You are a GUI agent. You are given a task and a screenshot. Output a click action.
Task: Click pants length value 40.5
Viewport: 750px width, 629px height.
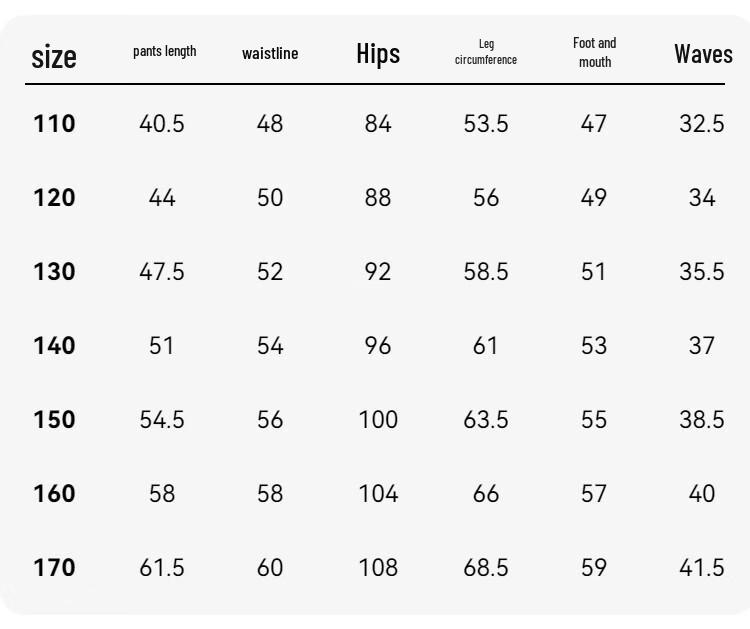click(x=162, y=123)
